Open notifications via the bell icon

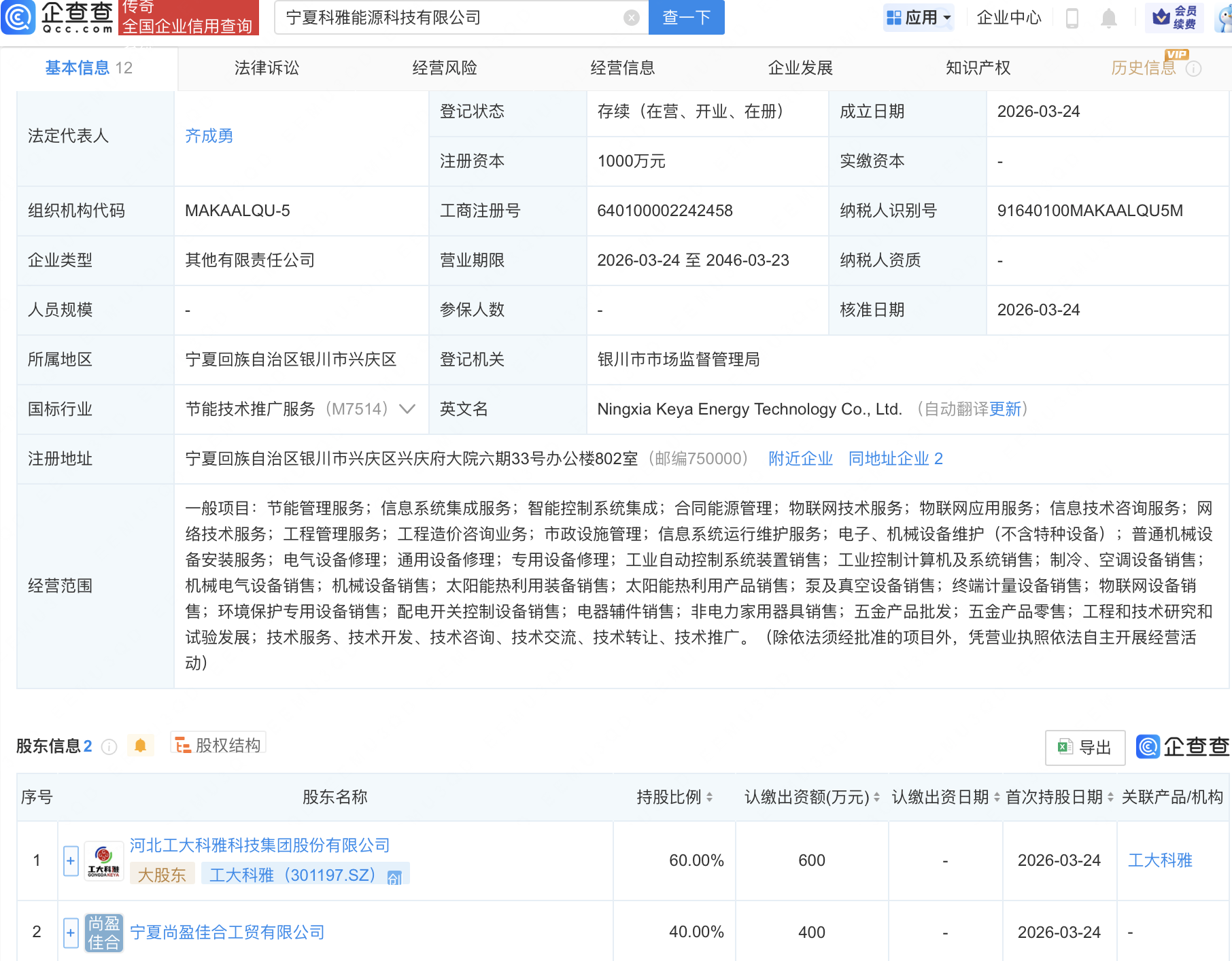(1108, 18)
